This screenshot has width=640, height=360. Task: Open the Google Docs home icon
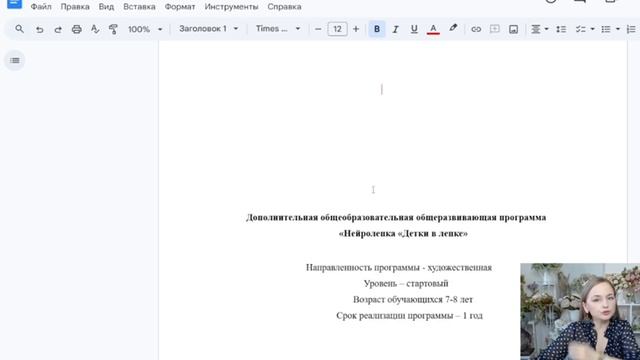(14, 4)
